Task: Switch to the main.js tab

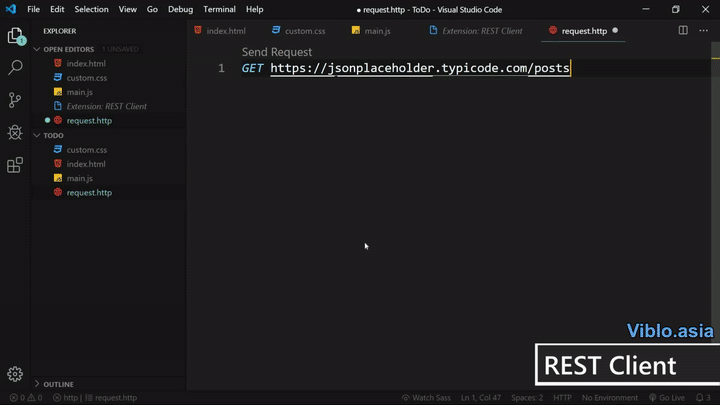Action: [x=372, y=31]
